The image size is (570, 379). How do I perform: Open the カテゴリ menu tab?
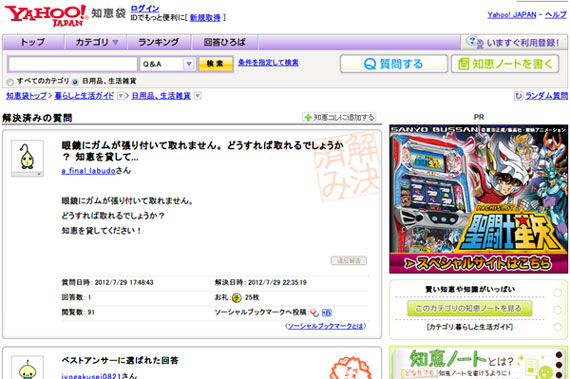click(96, 42)
